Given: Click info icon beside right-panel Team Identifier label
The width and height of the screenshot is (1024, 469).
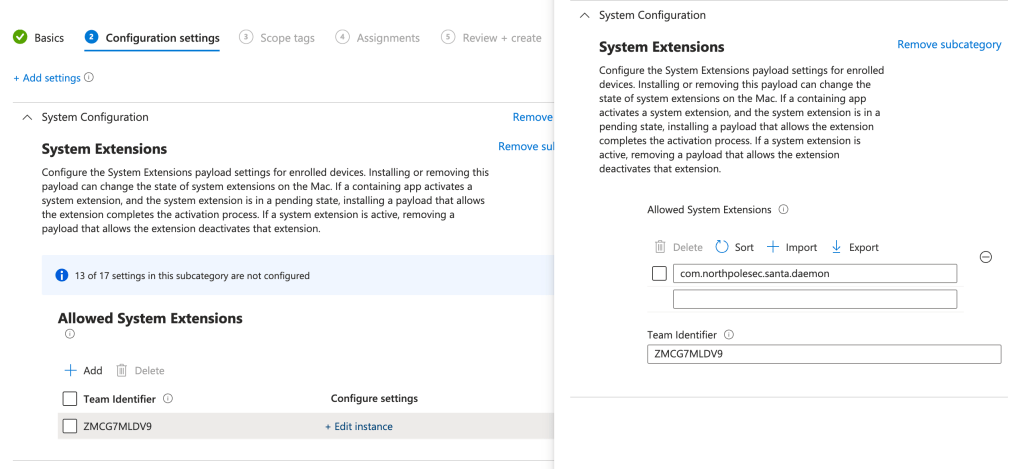Looking at the screenshot, I should [729, 335].
